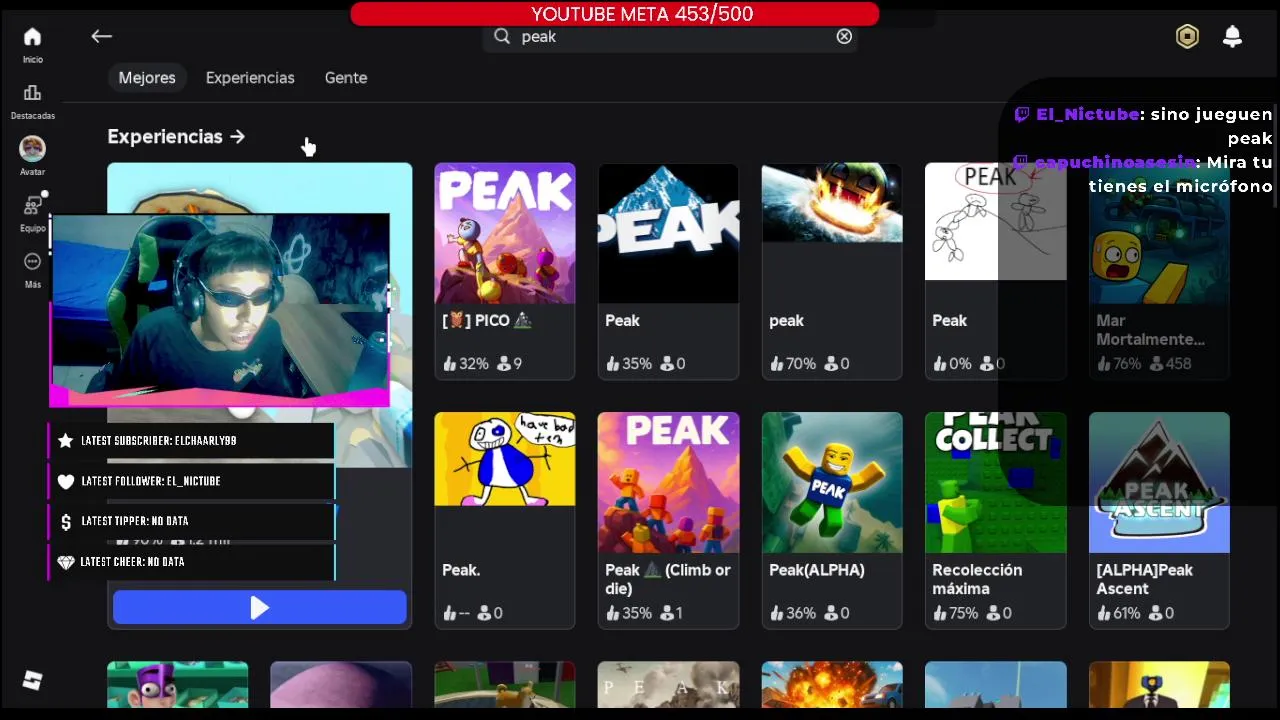Screen dimensions: 1280x720
Task: Play the featured experience
Action: pyautogui.click(x=259, y=608)
